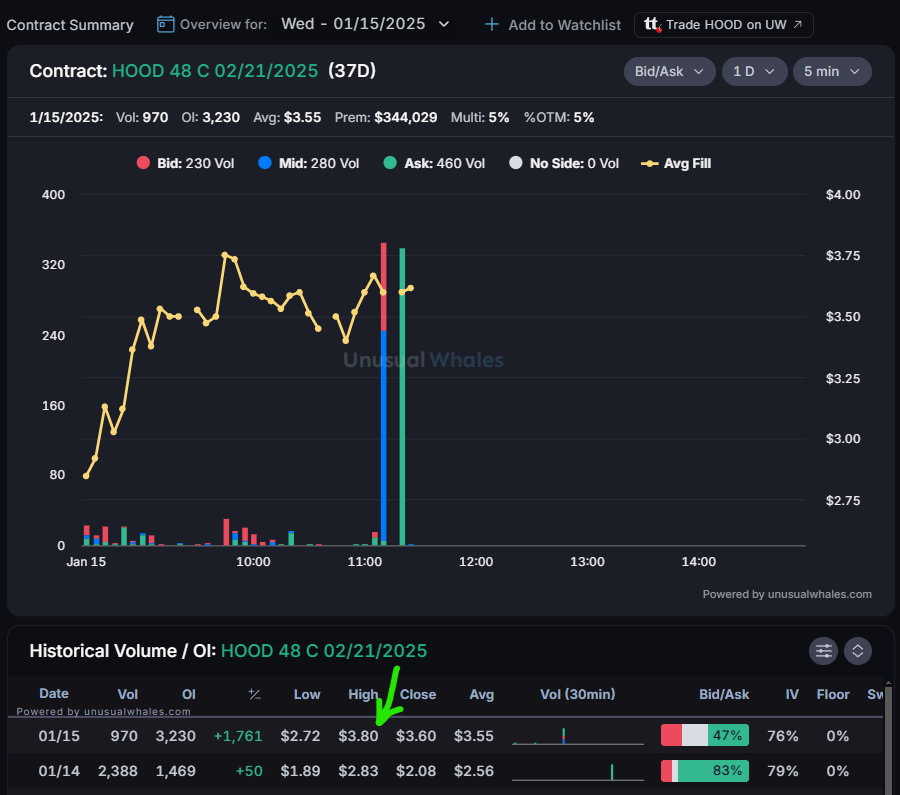This screenshot has height=795, width=900.
Task: Sort table by Low column header
Action: coord(307,694)
